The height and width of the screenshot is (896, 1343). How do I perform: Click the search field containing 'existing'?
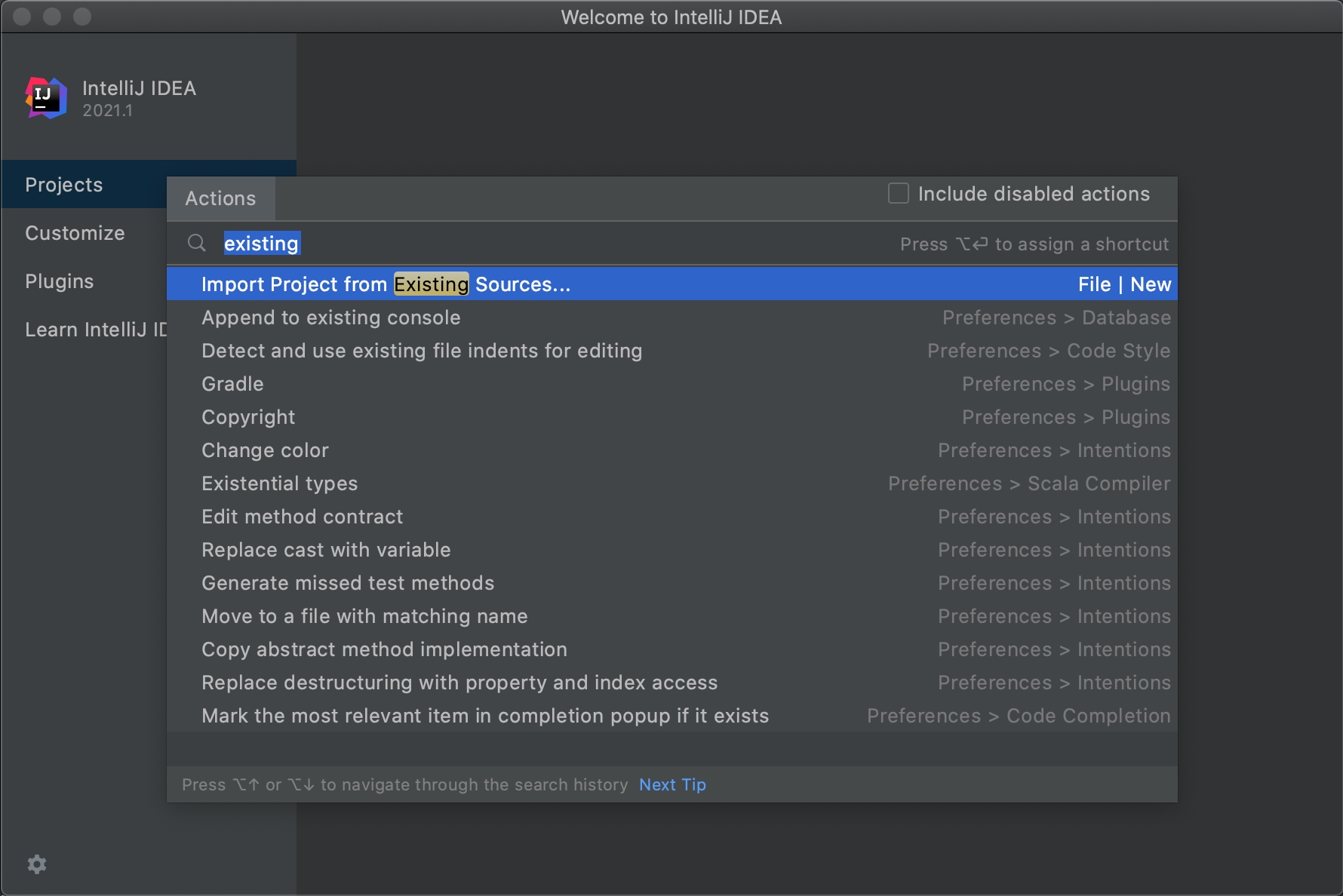(528, 244)
